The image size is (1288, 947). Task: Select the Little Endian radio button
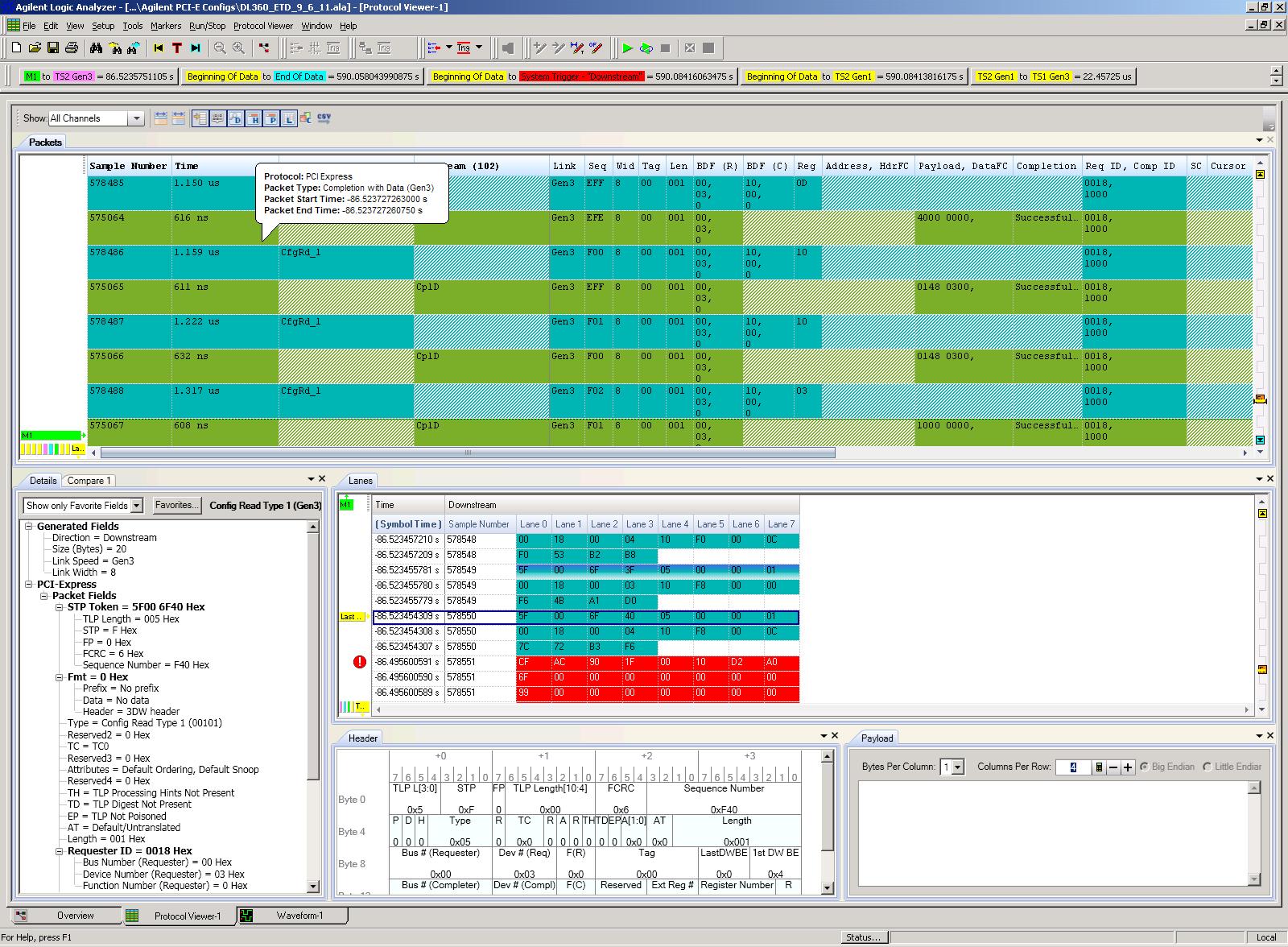tap(1207, 767)
